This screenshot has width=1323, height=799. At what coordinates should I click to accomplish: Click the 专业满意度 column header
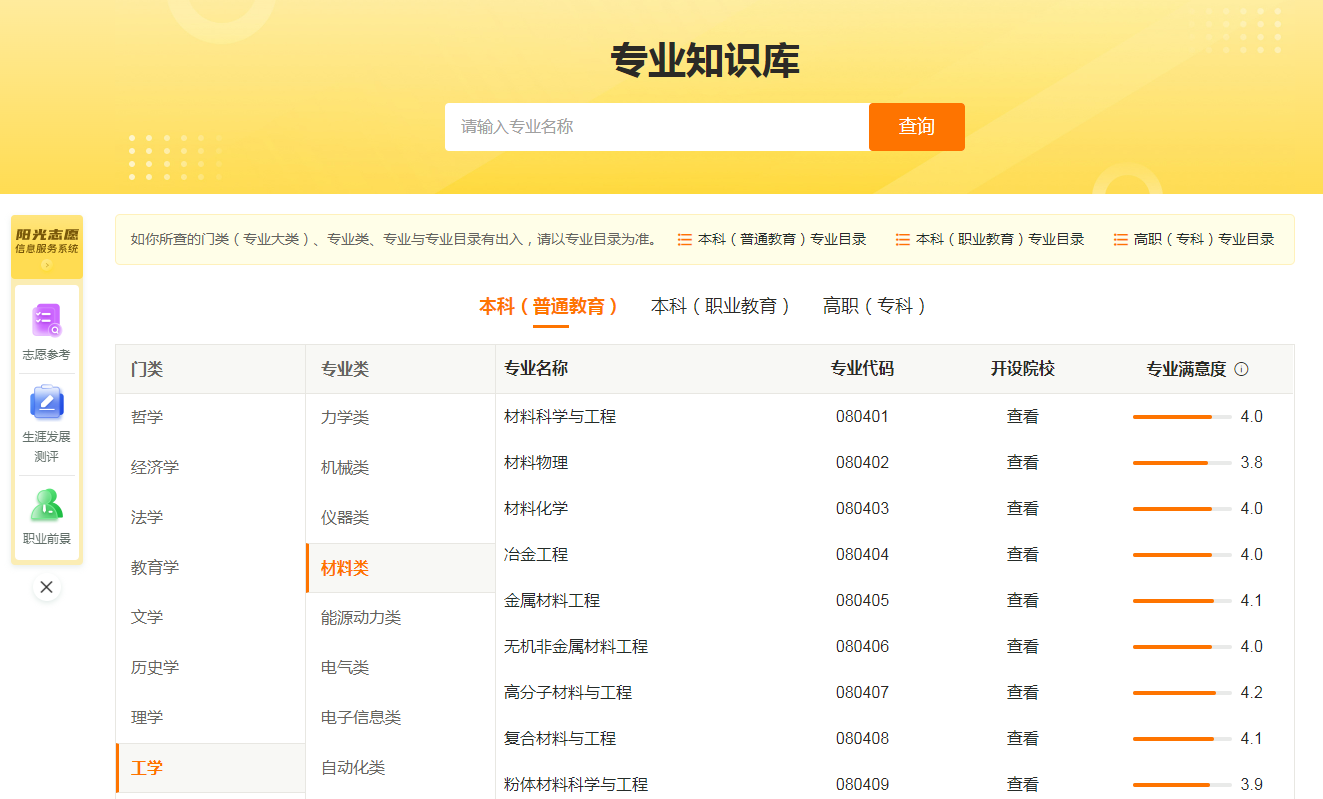point(1186,369)
